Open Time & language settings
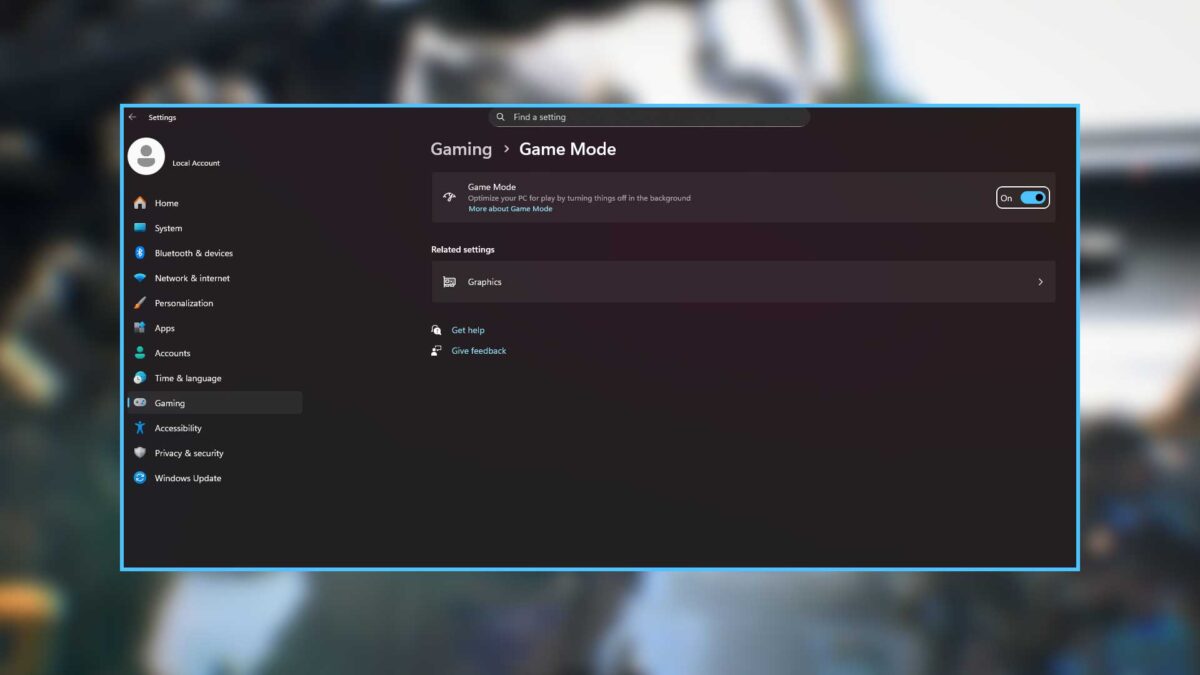This screenshot has width=1200, height=675. [x=190, y=377]
